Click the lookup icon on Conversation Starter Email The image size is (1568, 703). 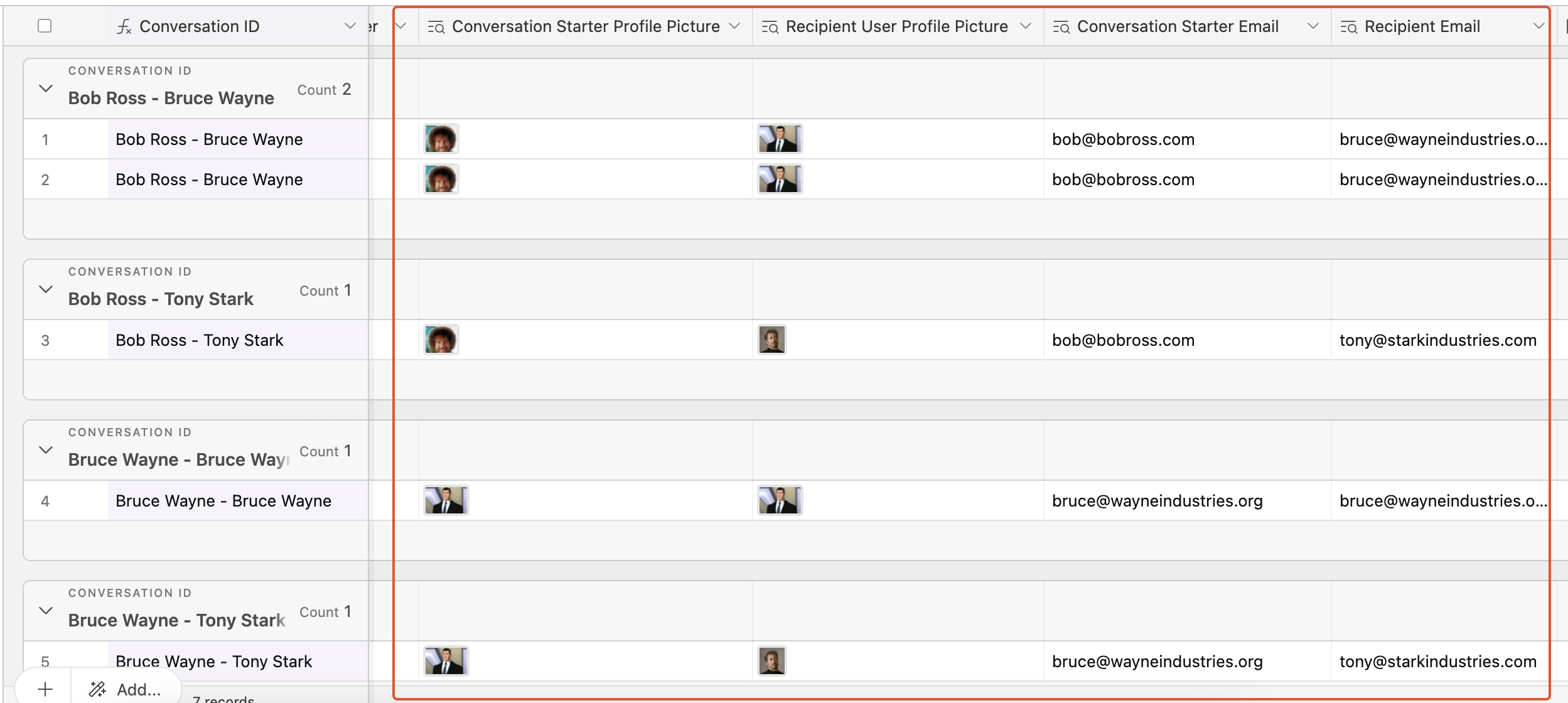point(1061,26)
